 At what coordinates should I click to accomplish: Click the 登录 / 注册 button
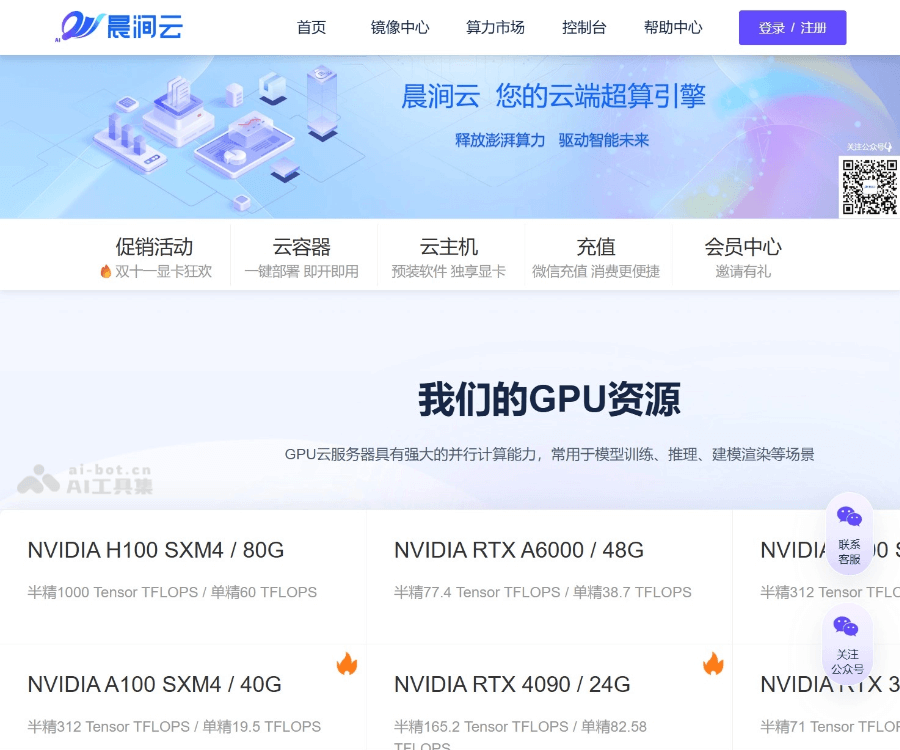click(x=792, y=28)
